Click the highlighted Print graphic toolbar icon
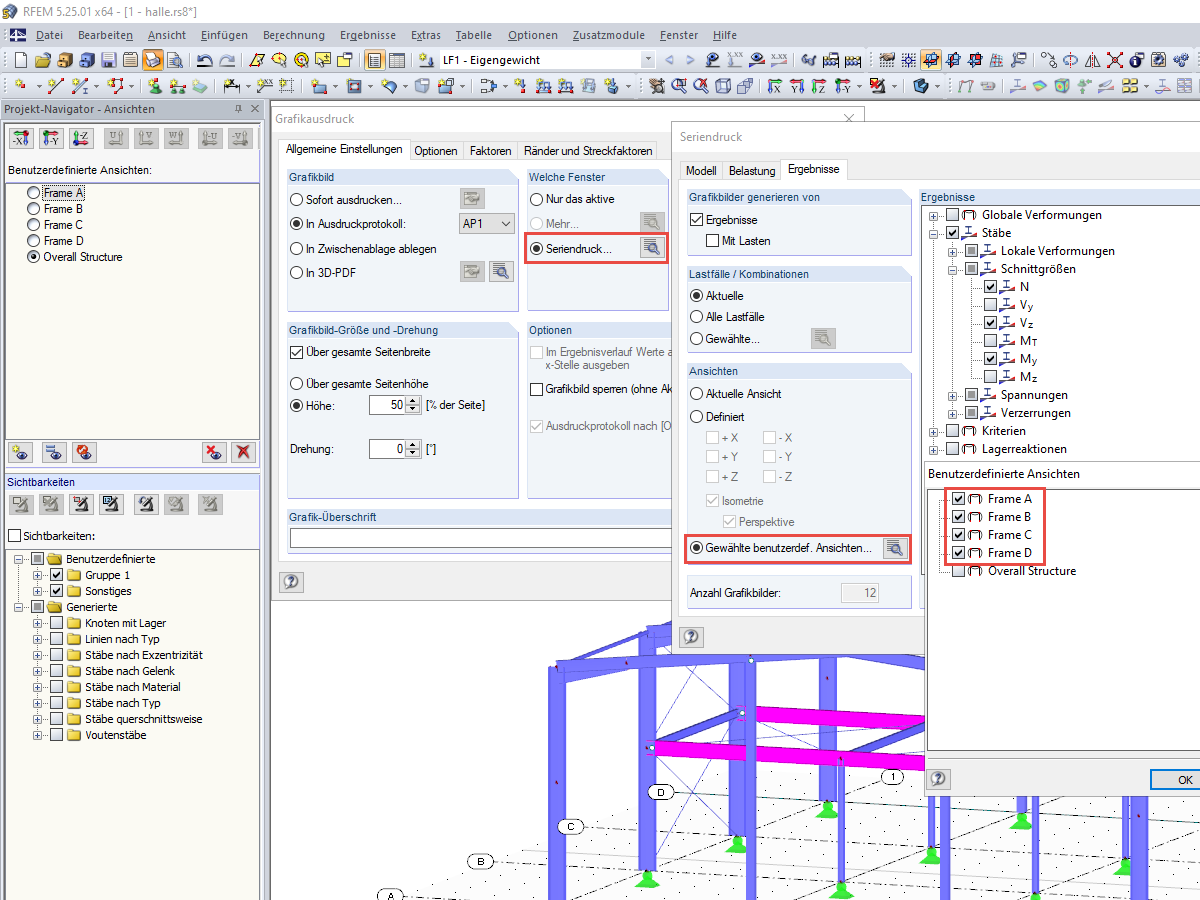The width and height of the screenshot is (1200, 900). [152, 60]
